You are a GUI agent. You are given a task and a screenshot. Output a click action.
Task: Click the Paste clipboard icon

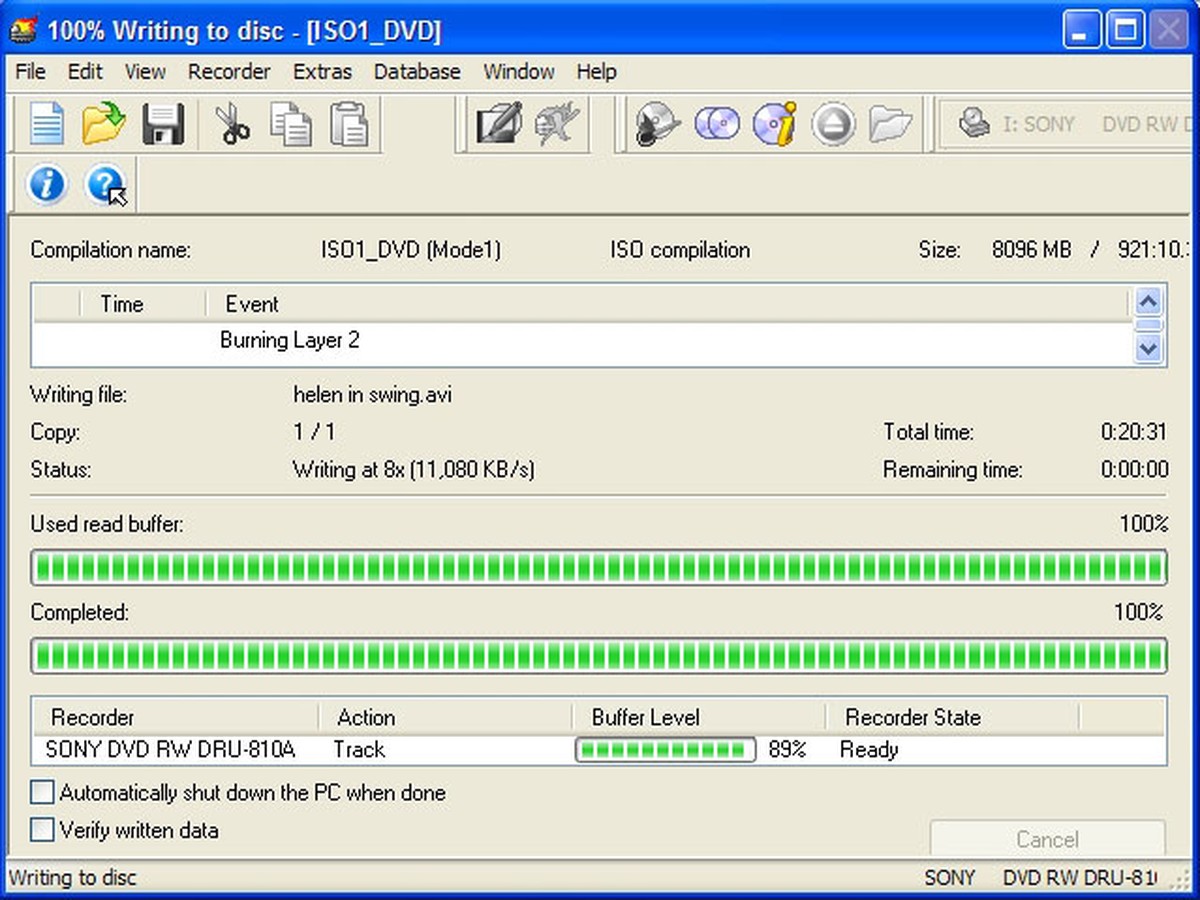tap(349, 125)
